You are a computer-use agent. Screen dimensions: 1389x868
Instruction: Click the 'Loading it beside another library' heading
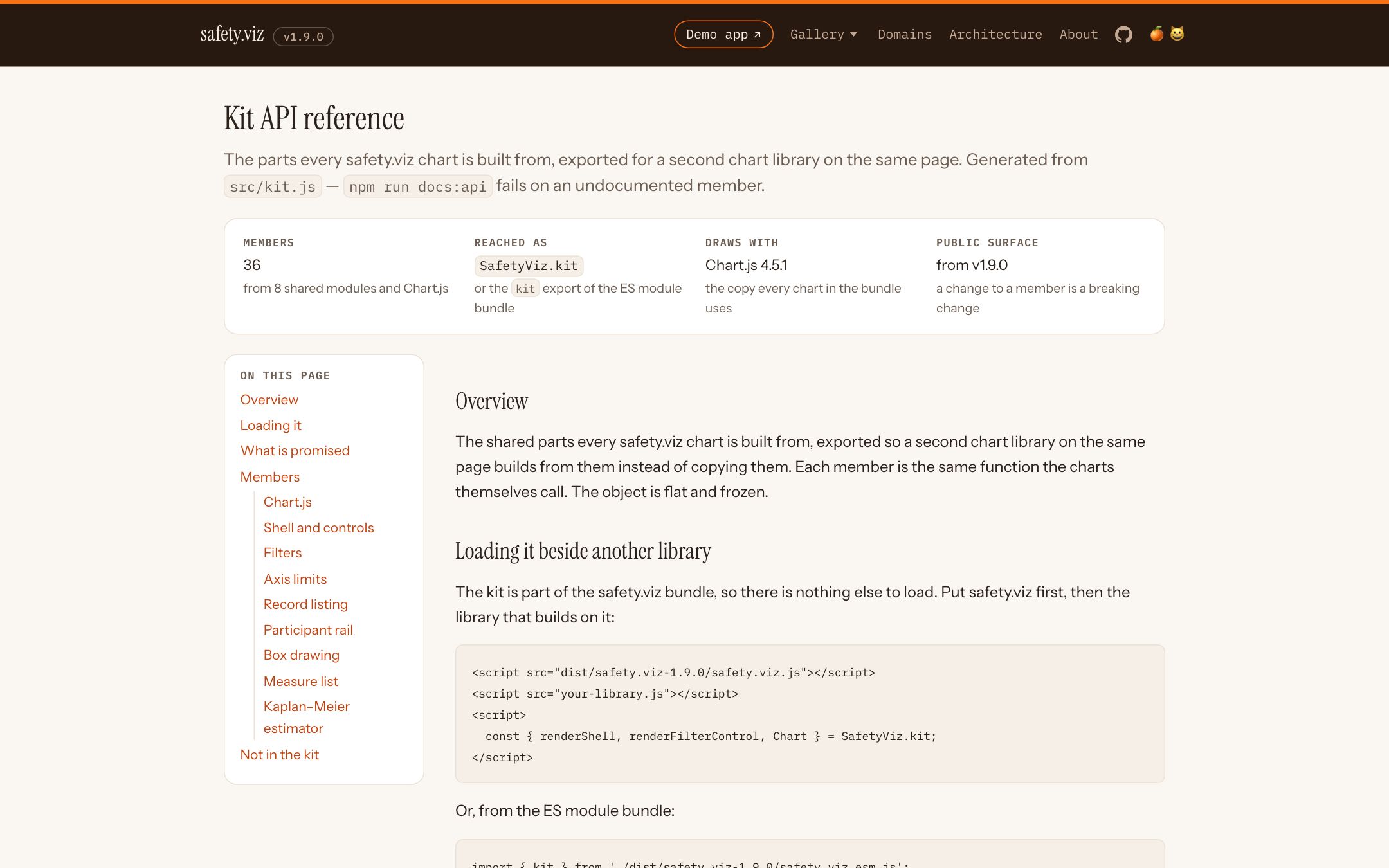pos(583,552)
